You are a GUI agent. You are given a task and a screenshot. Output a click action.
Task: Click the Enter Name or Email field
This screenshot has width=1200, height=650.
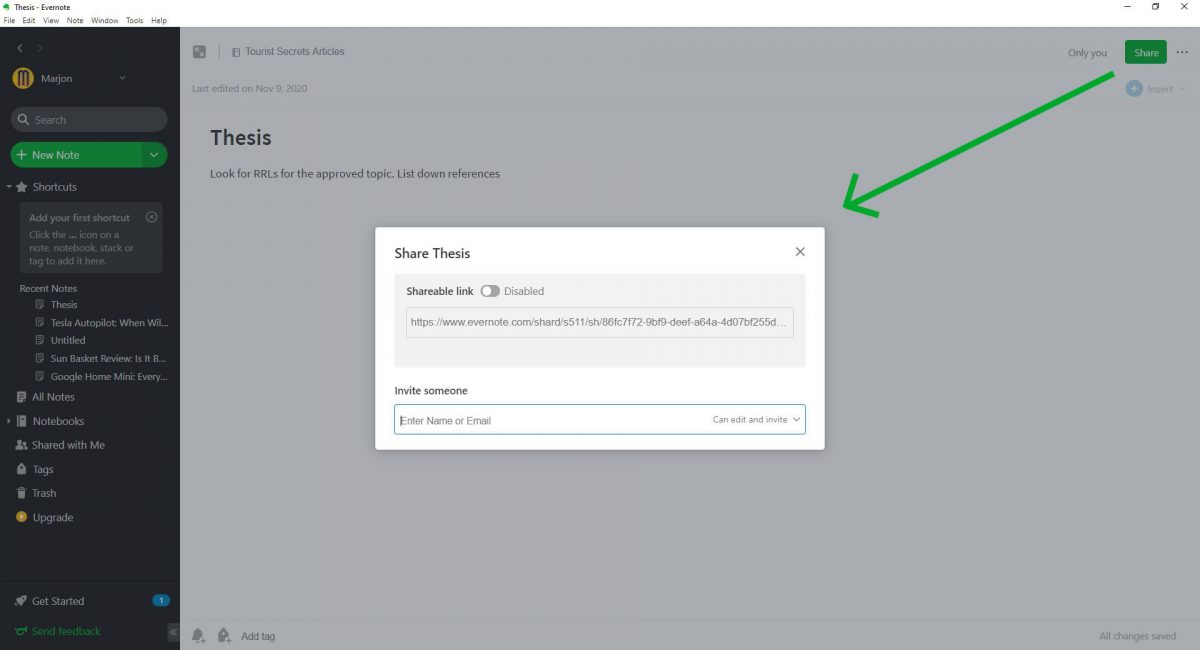click(x=550, y=420)
